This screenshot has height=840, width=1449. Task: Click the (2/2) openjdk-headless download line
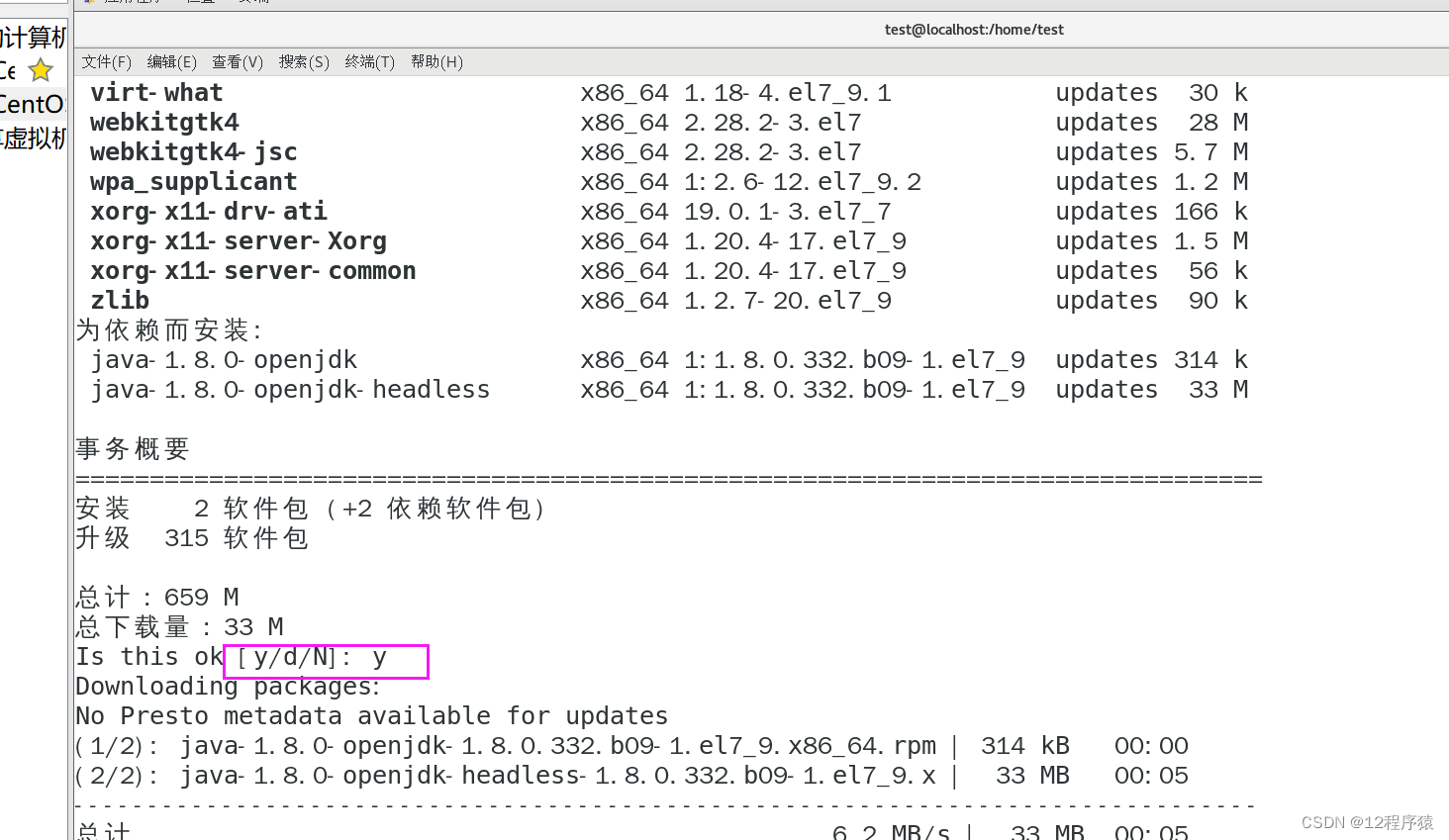(x=631, y=776)
